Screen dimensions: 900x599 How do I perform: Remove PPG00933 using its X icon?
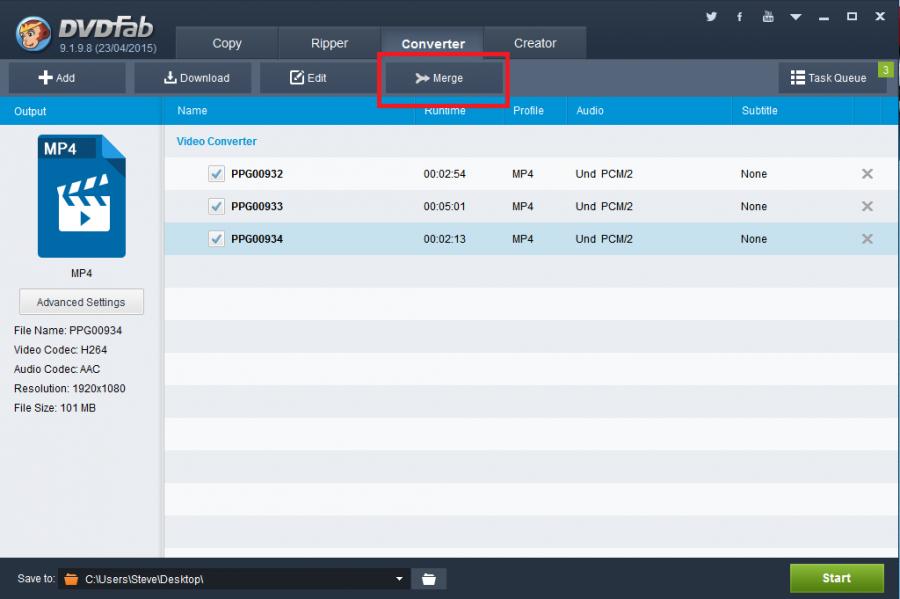click(867, 206)
